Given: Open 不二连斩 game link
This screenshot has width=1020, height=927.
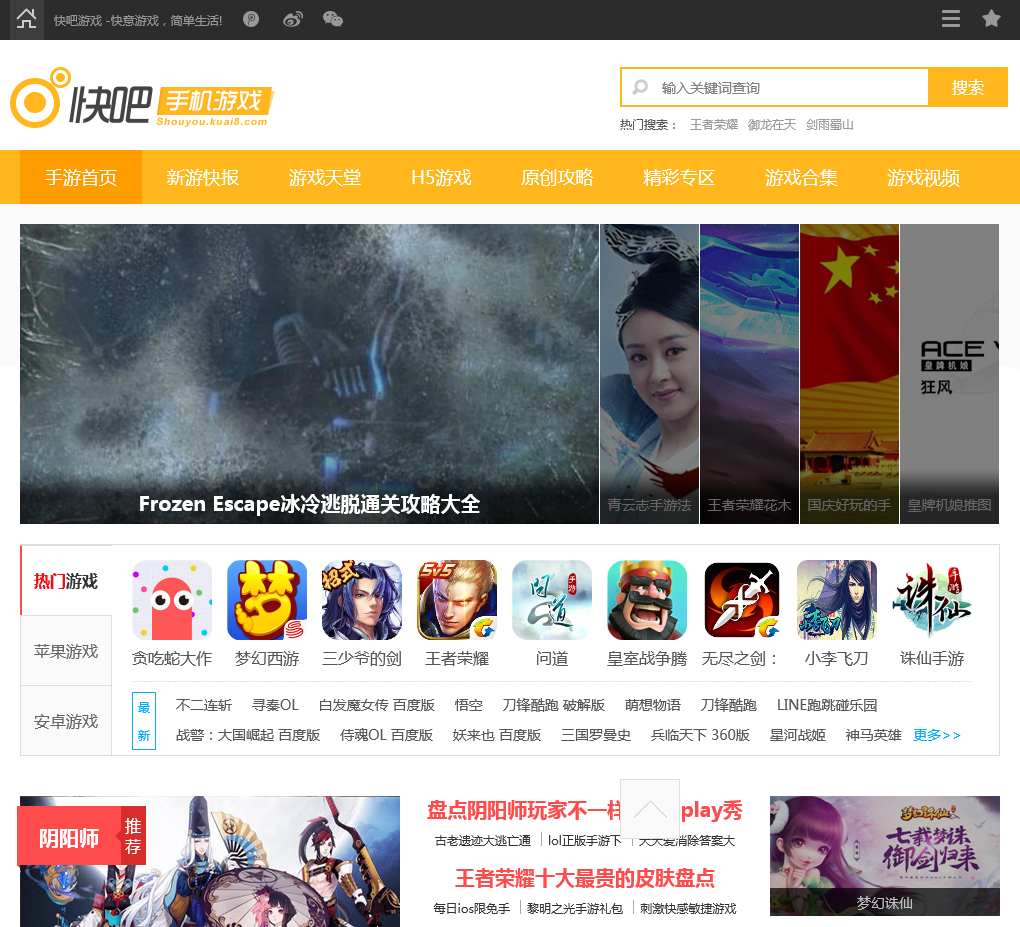Looking at the screenshot, I should [x=204, y=705].
